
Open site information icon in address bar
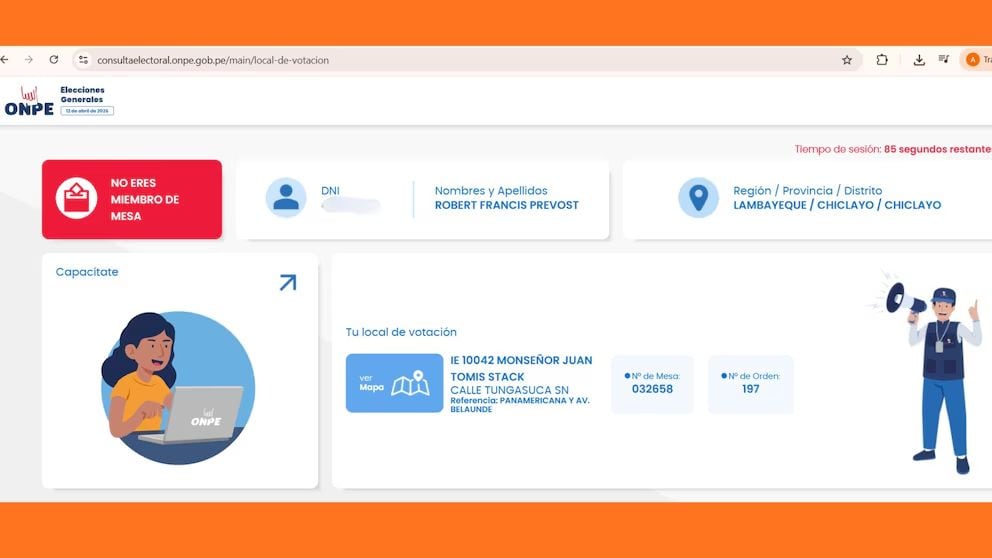tap(83, 60)
